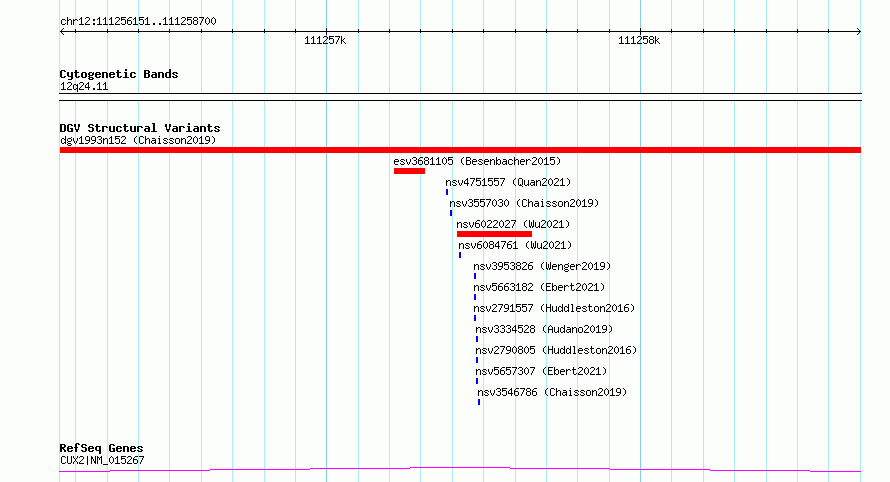Open the nsv6084761 (Wu2021) variant label
Image resolution: width=890 pixels, height=482 pixels.
[x=515, y=245]
